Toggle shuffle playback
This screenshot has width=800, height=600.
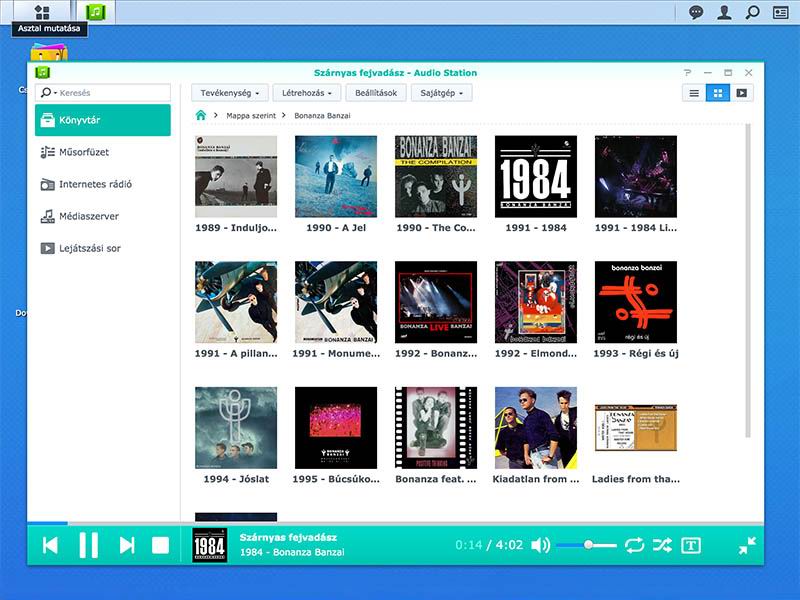click(x=662, y=545)
